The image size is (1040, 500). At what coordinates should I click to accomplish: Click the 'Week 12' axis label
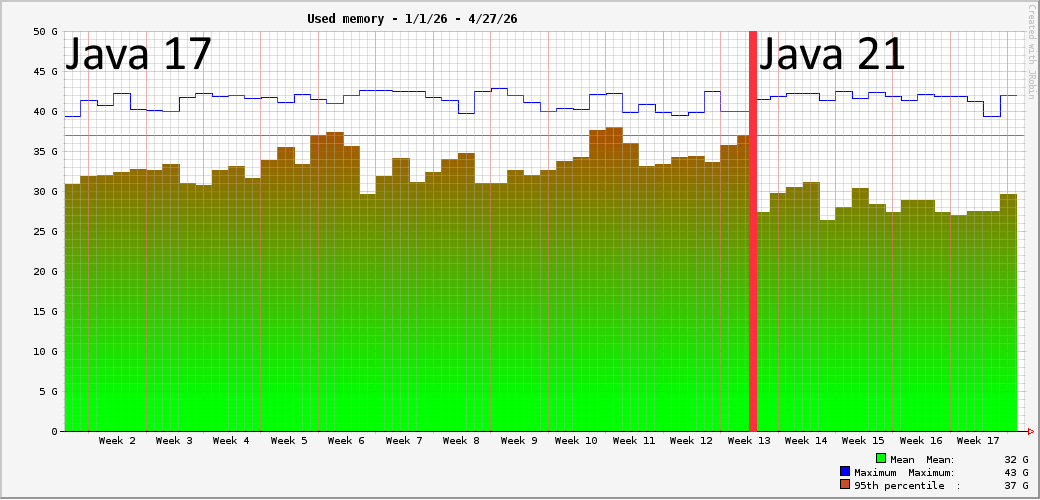pyautogui.click(x=691, y=441)
